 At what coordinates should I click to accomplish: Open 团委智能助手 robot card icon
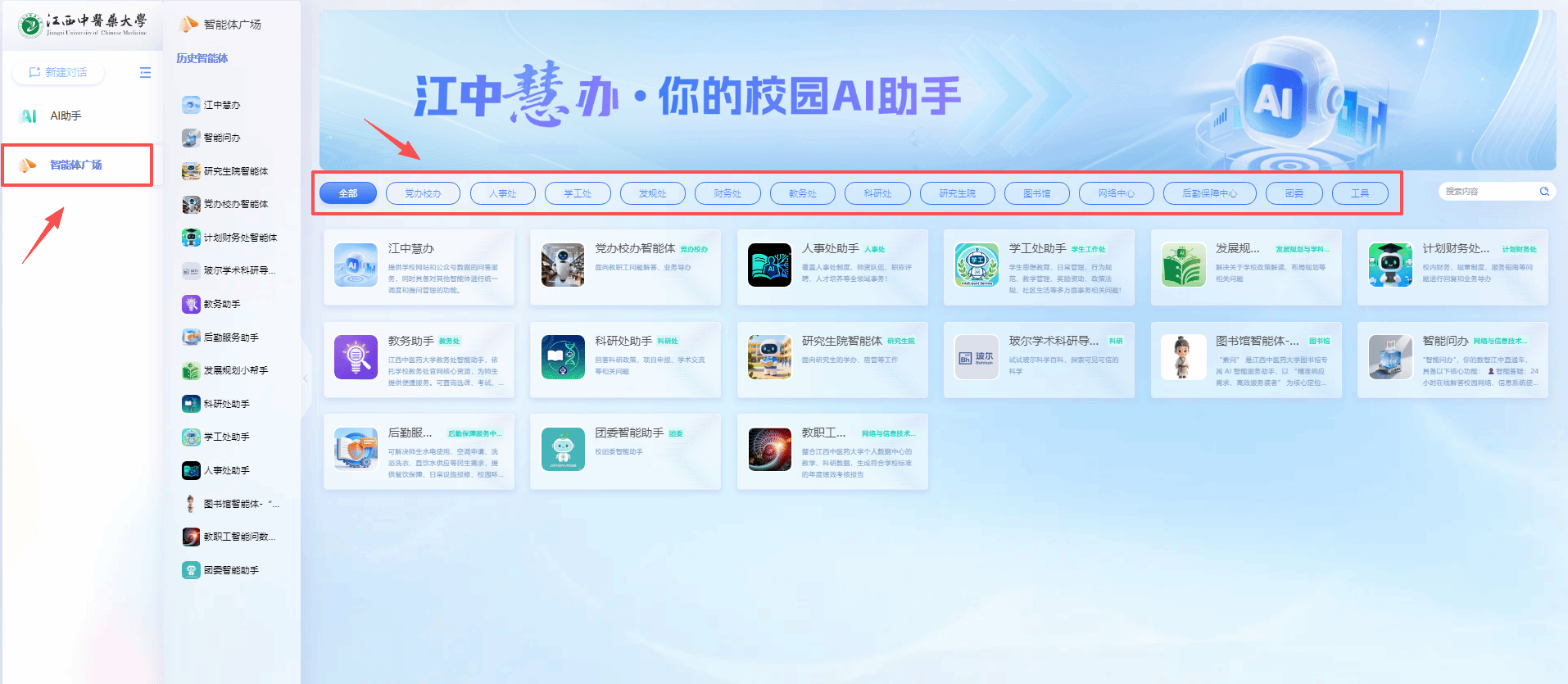(x=563, y=449)
